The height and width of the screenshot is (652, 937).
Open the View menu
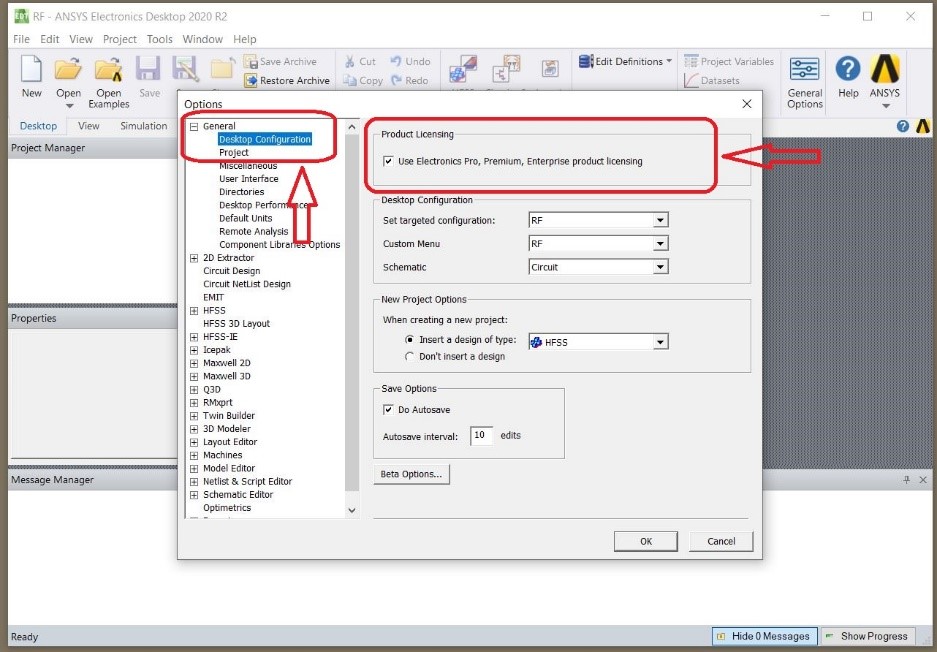point(81,39)
